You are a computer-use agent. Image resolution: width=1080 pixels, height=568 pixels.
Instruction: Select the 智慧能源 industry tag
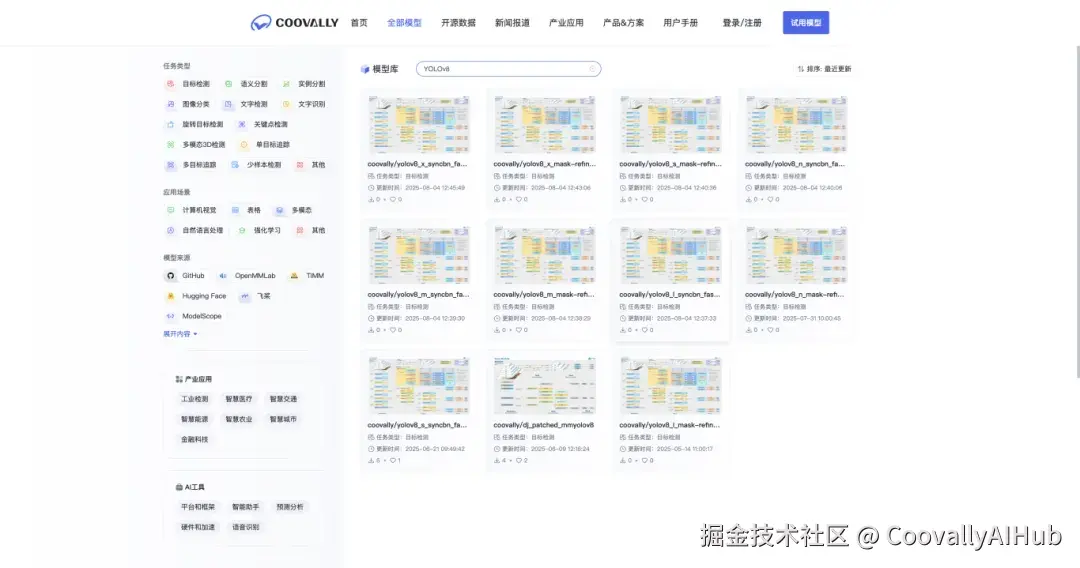click(194, 419)
